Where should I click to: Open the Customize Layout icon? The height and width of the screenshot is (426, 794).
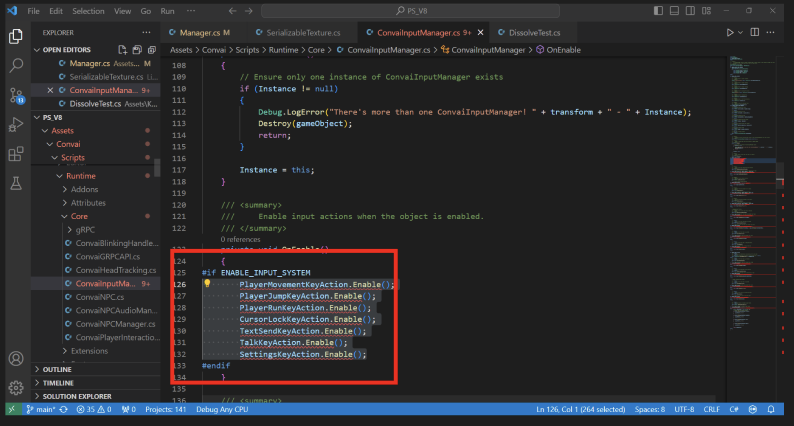(706, 11)
